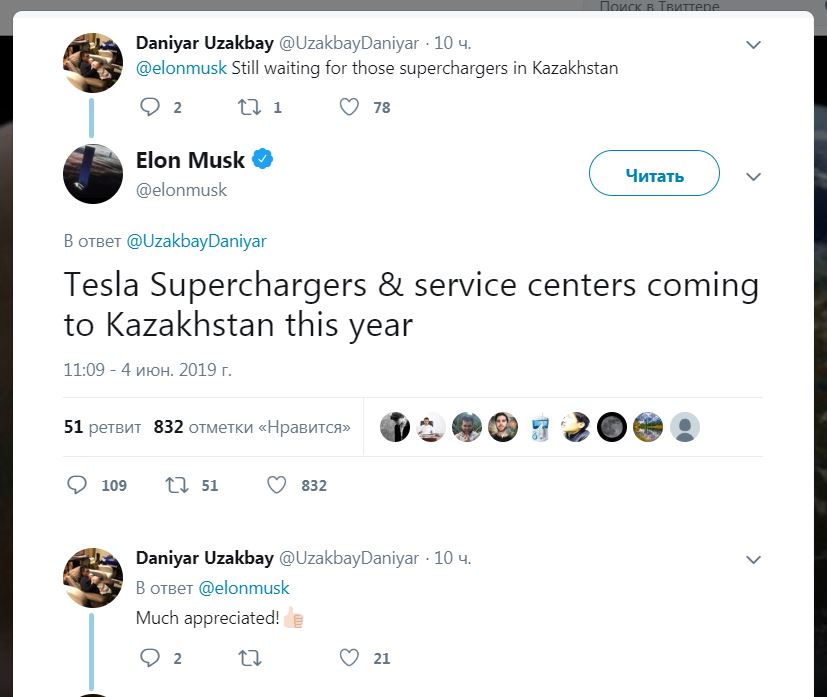Like the "Much appreciated!" tweet
This screenshot has width=827, height=697.
(x=349, y=658)
